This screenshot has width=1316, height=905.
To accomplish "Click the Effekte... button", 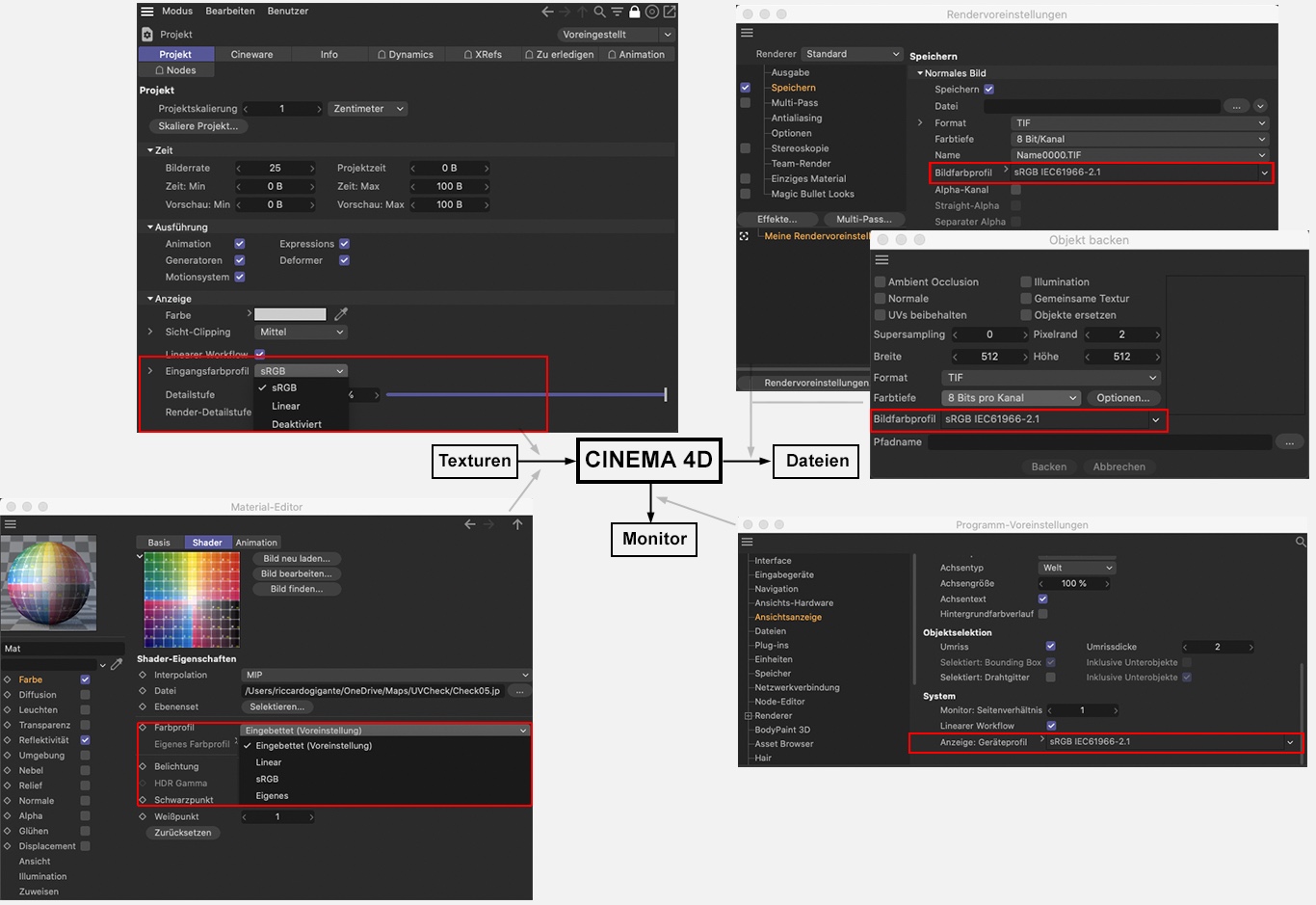I will 776,219.
